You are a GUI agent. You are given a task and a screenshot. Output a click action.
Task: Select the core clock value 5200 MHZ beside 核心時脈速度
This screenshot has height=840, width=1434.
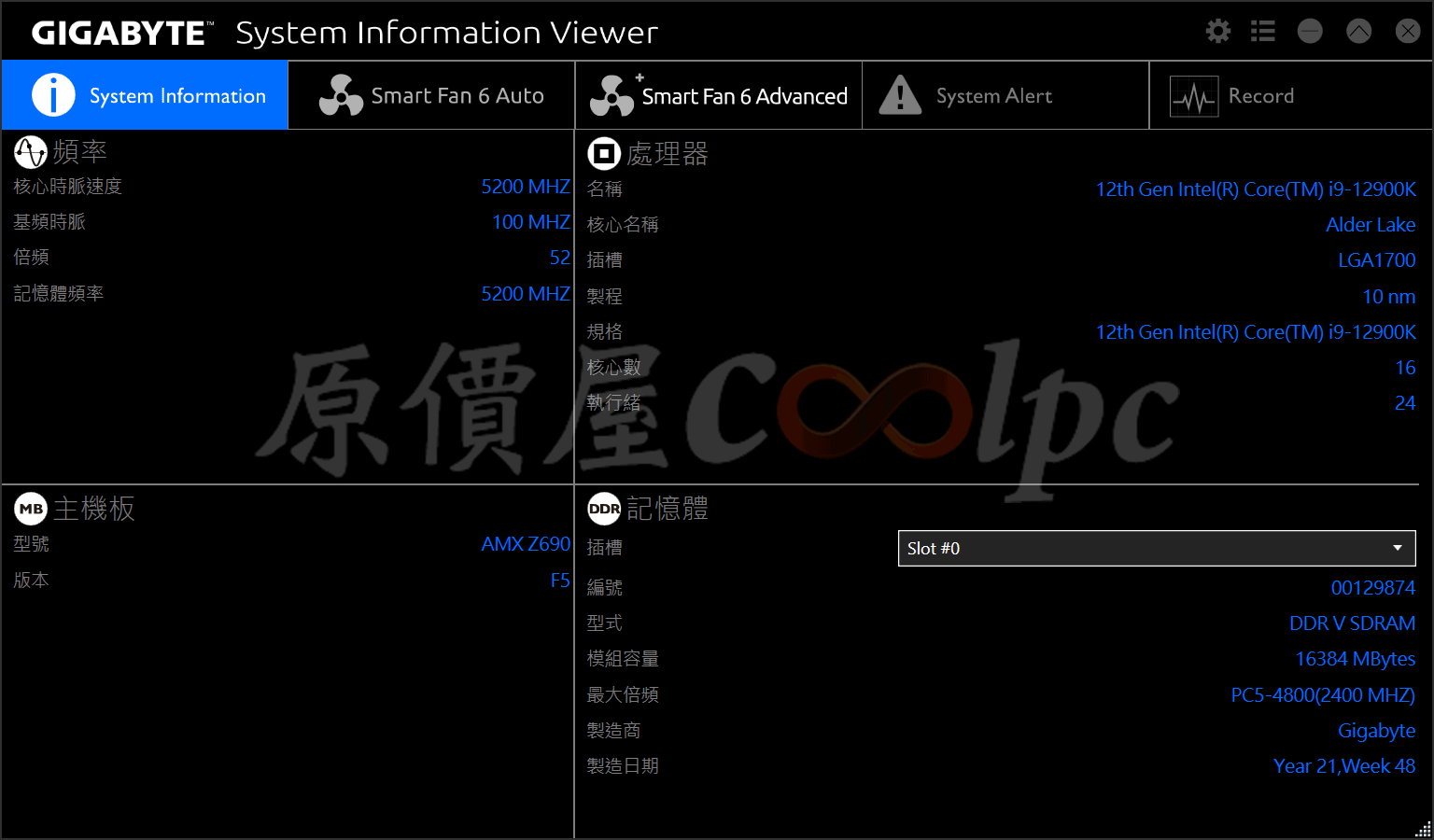click(x=526, y=187)
